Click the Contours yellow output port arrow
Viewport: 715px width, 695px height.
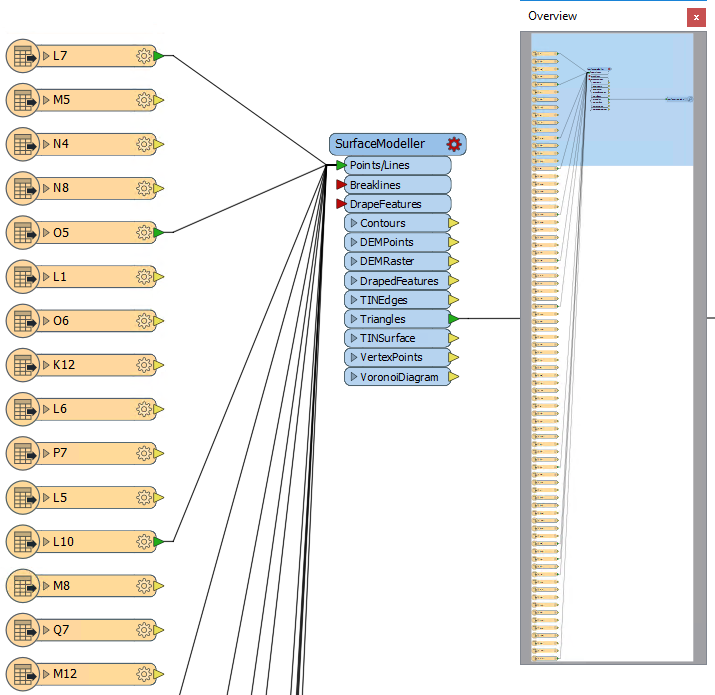coord(453,223)
